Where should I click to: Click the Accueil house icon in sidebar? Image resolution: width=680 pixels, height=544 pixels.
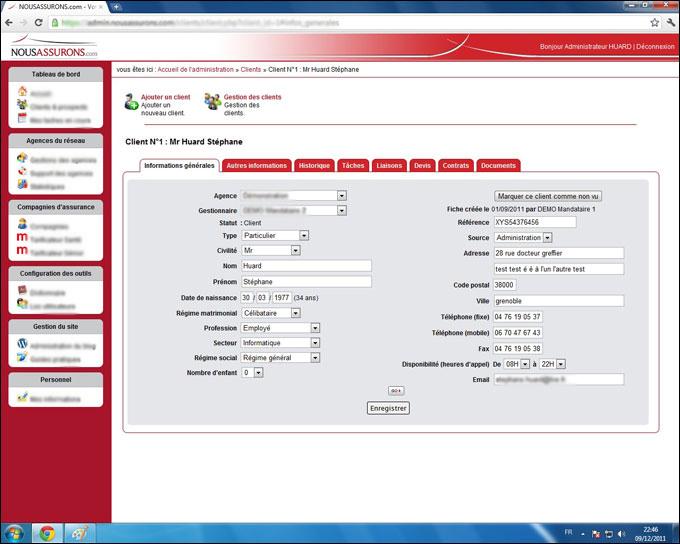coord(22,92)
